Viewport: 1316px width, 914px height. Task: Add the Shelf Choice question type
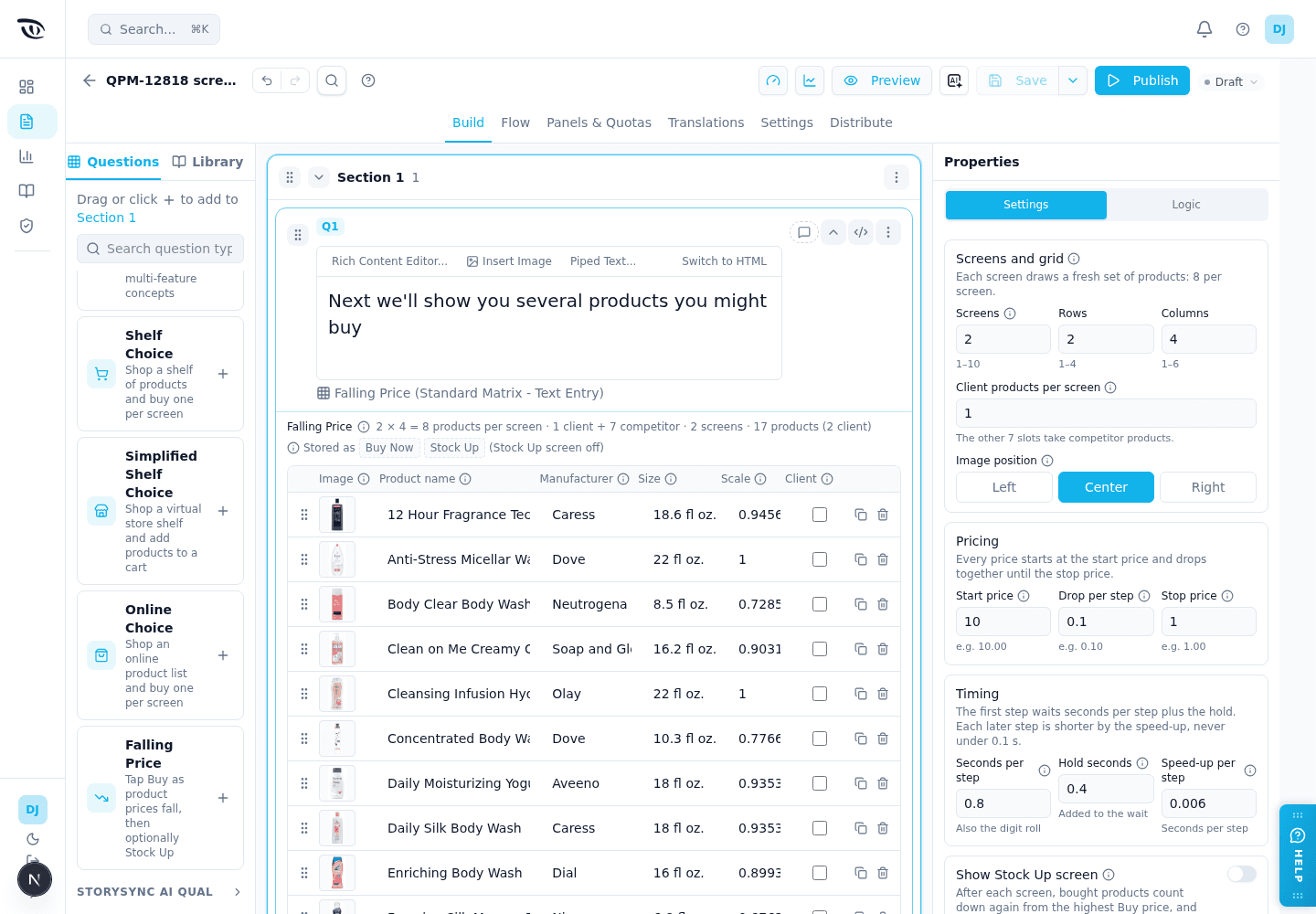coord(223,374)
